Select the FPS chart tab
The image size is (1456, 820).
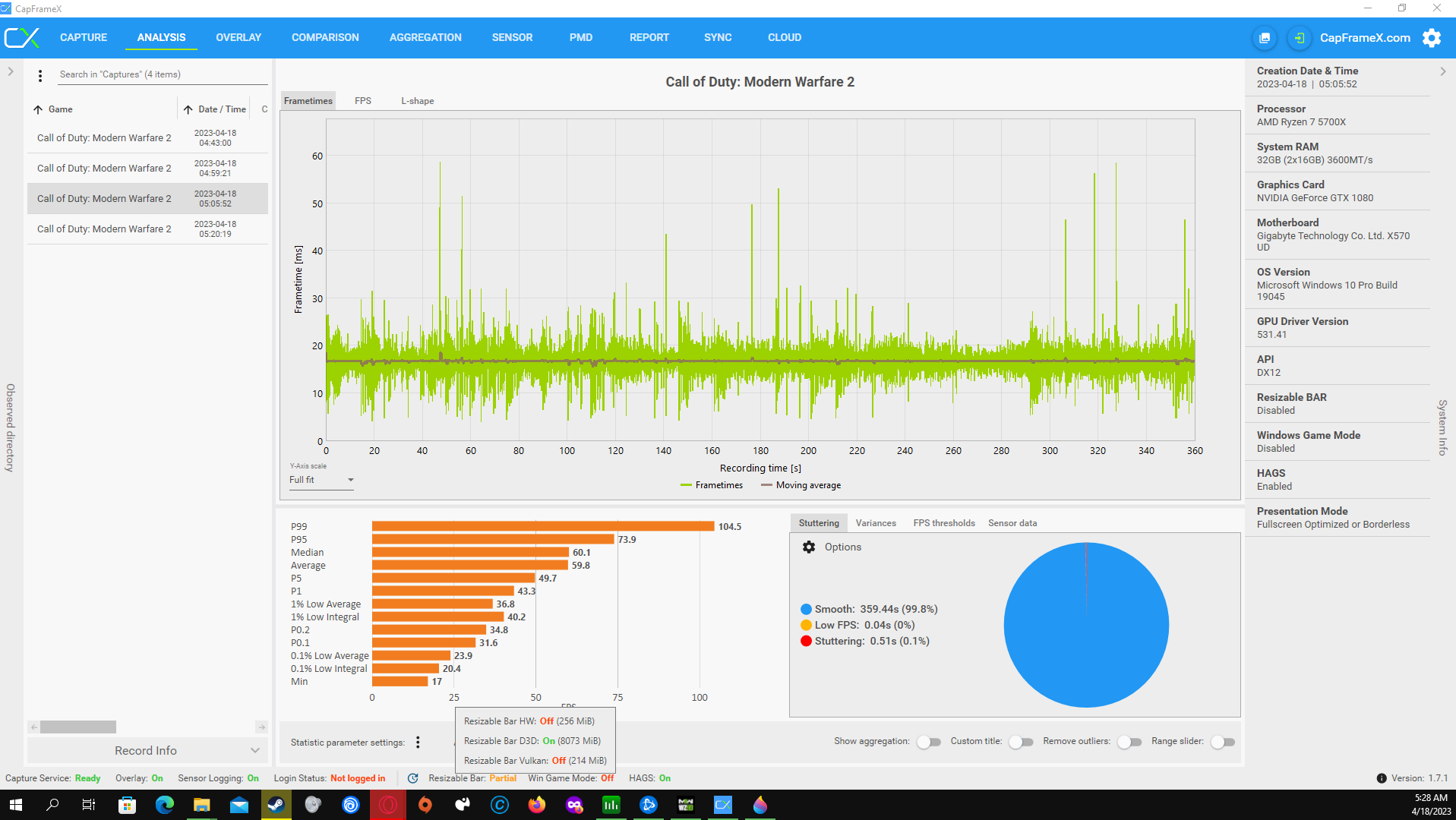[x=363, y=101]
